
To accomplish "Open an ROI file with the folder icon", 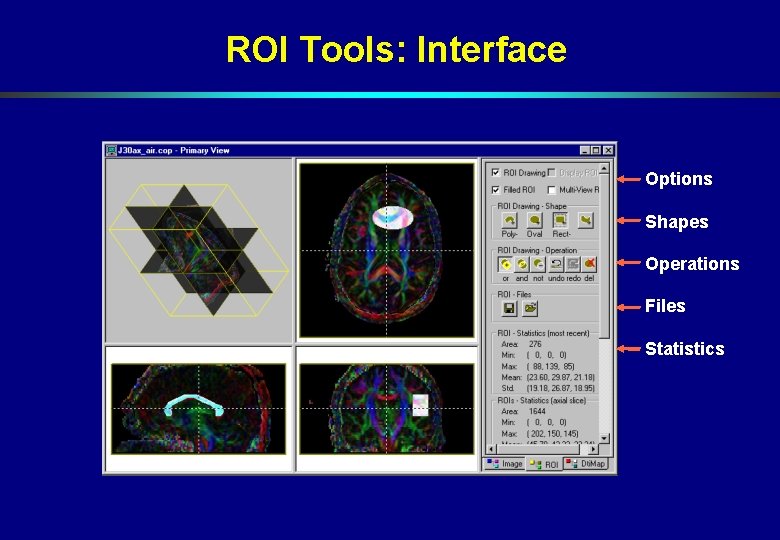I will pyautogui.click(x=530, y=308).
